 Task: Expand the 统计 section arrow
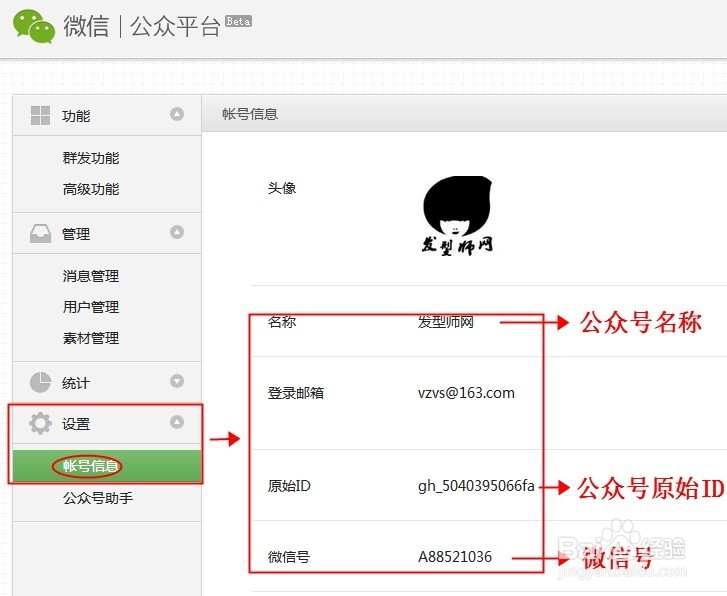click(177, 381)
